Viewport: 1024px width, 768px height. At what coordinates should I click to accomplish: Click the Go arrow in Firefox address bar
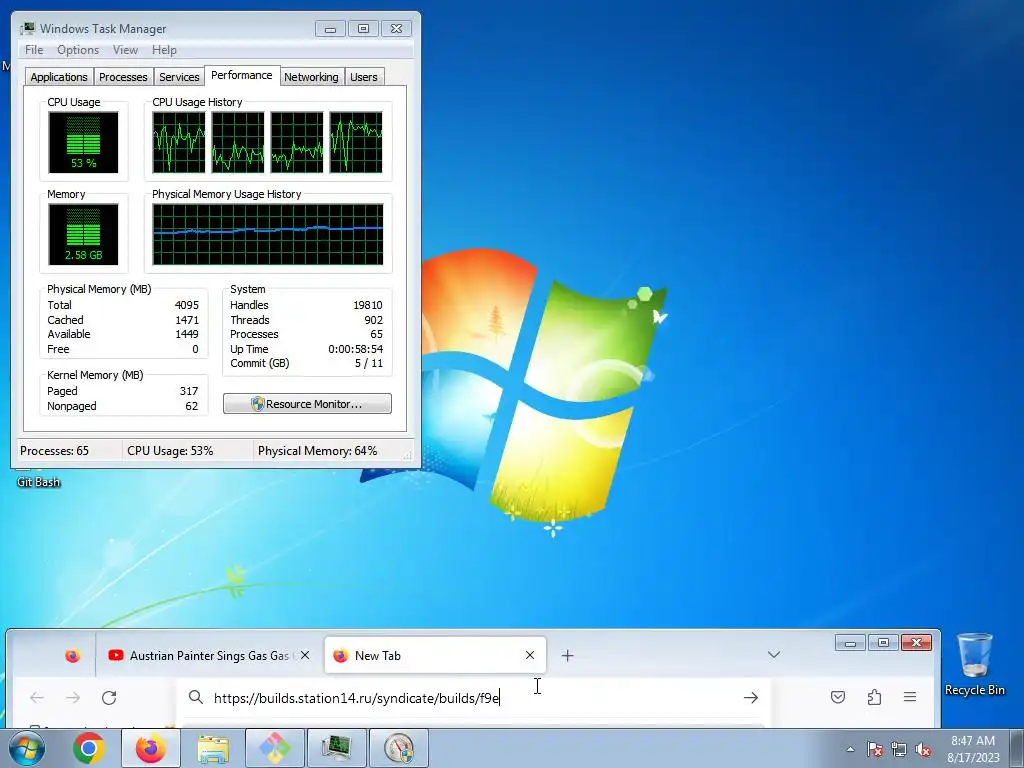tap(751, 697)
